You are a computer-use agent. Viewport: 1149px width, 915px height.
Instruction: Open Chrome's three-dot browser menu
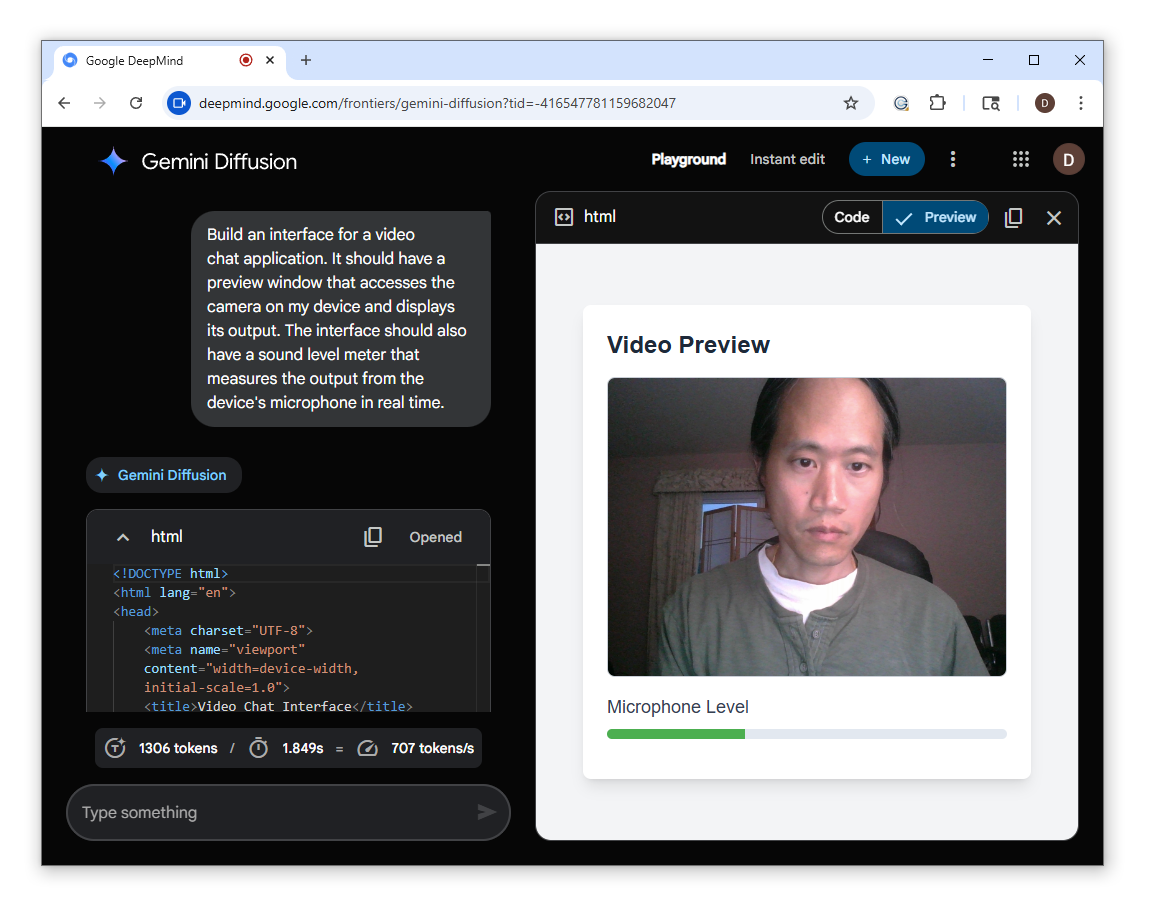point(1081,103)
